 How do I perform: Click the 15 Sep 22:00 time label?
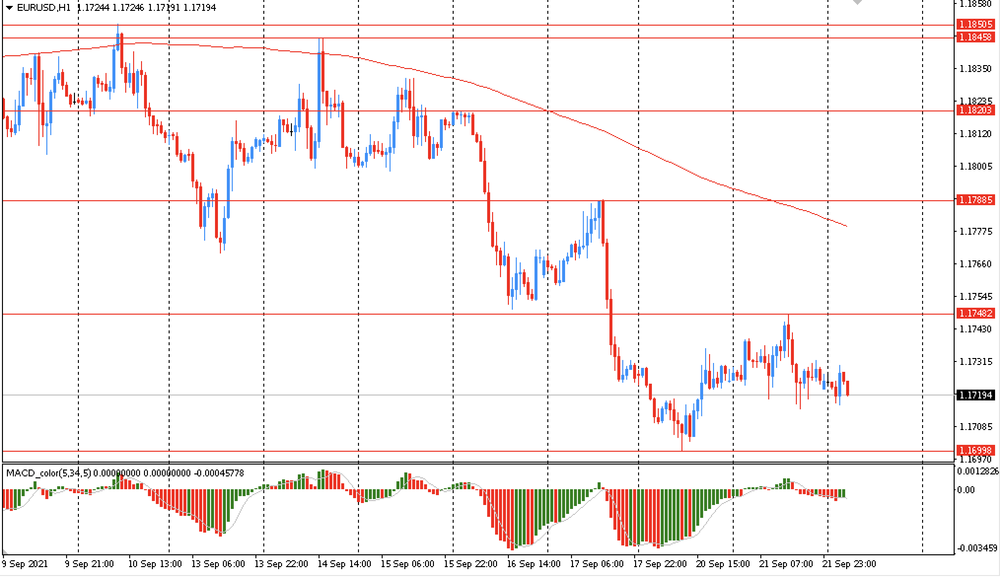(x=471, y=564)
